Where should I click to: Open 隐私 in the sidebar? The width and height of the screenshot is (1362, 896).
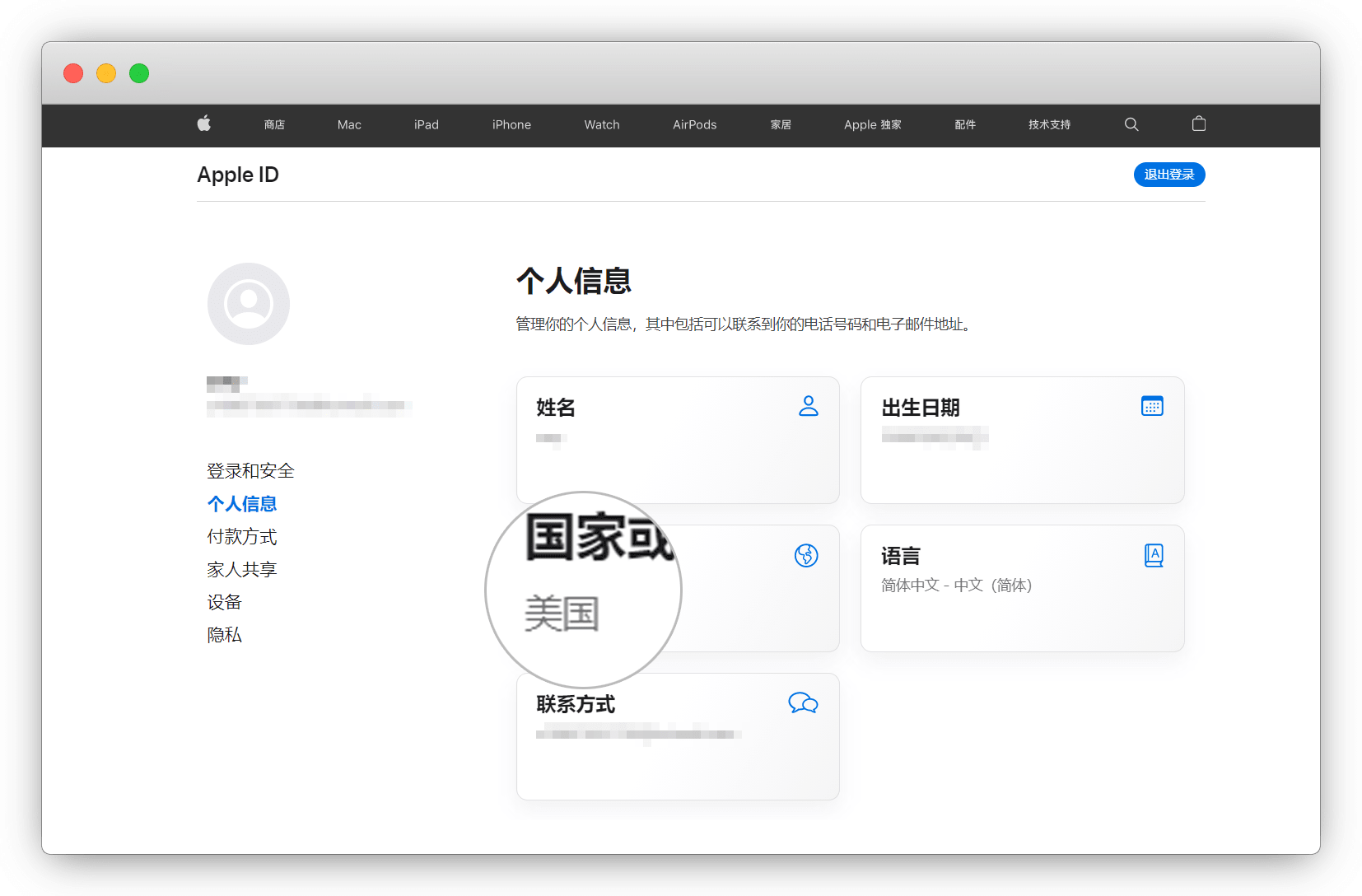pos(224,635)
